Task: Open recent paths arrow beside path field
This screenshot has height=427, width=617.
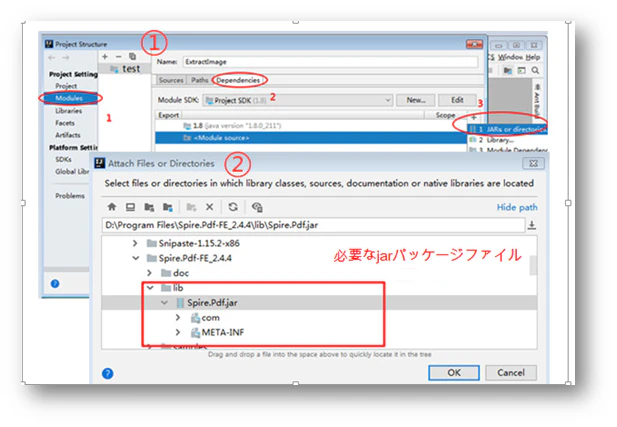Action: pyautogui.click(x=532, y=225)
